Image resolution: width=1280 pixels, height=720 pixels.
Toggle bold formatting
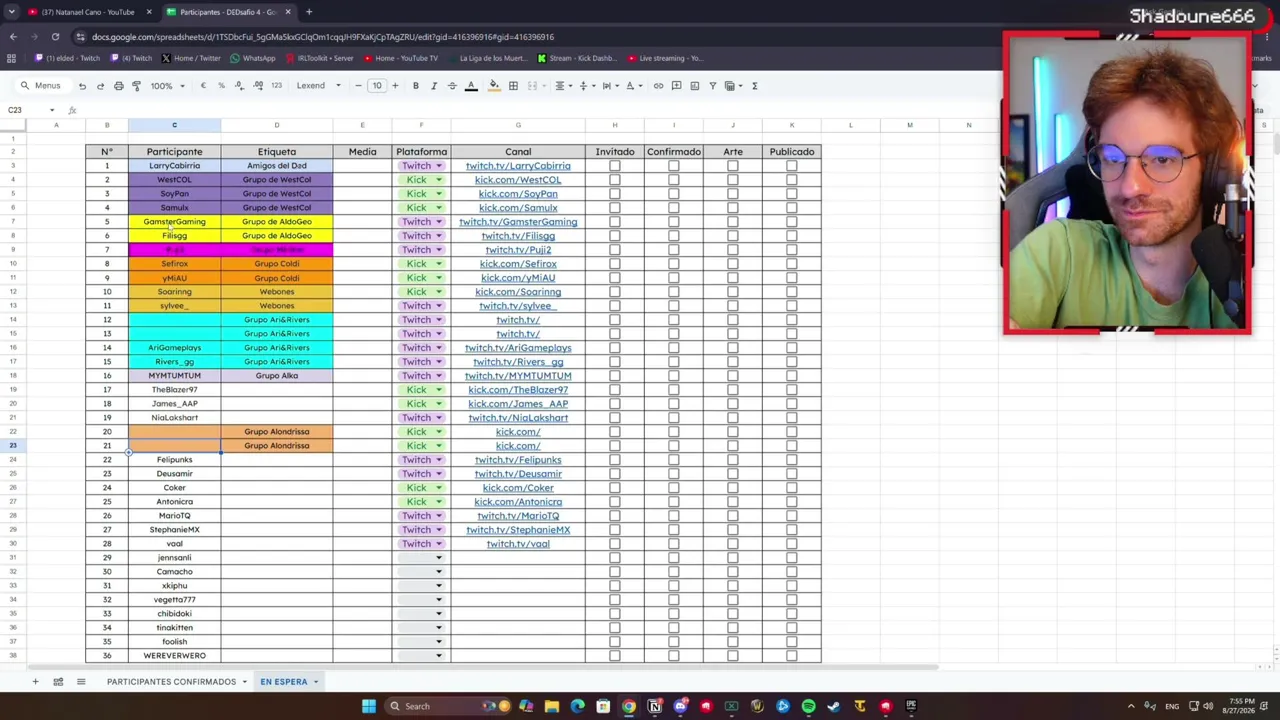[416, 86]
